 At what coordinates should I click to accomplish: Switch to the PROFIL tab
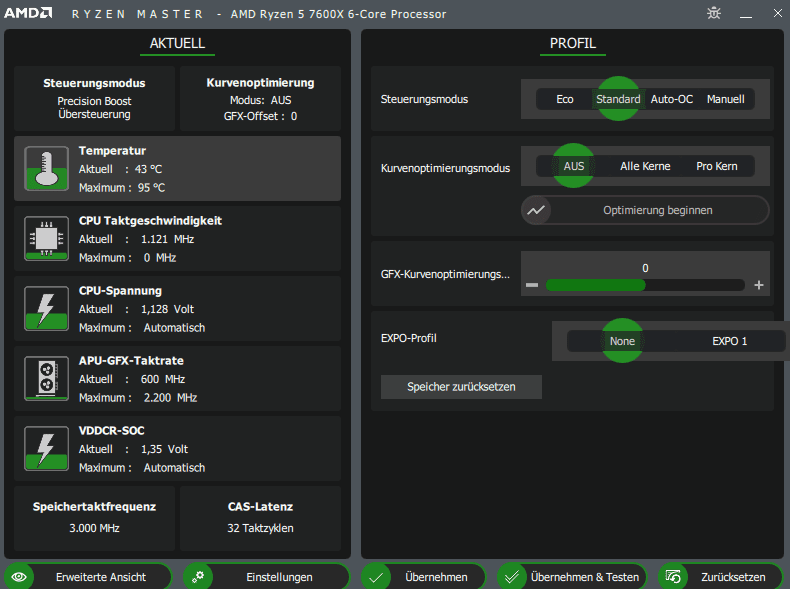point(573,44)
